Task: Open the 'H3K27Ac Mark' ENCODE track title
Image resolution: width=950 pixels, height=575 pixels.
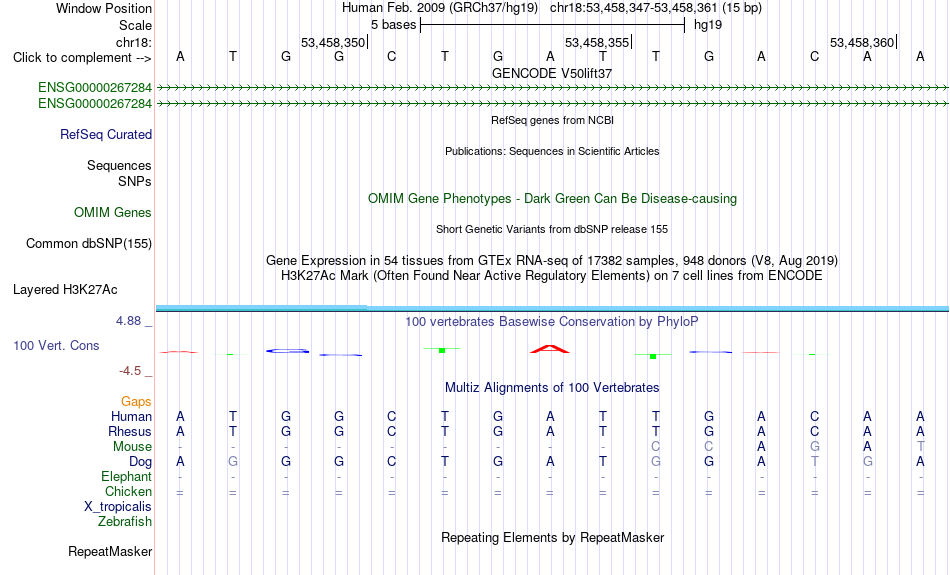Action: pyautogui.click(x=552, y=276)
